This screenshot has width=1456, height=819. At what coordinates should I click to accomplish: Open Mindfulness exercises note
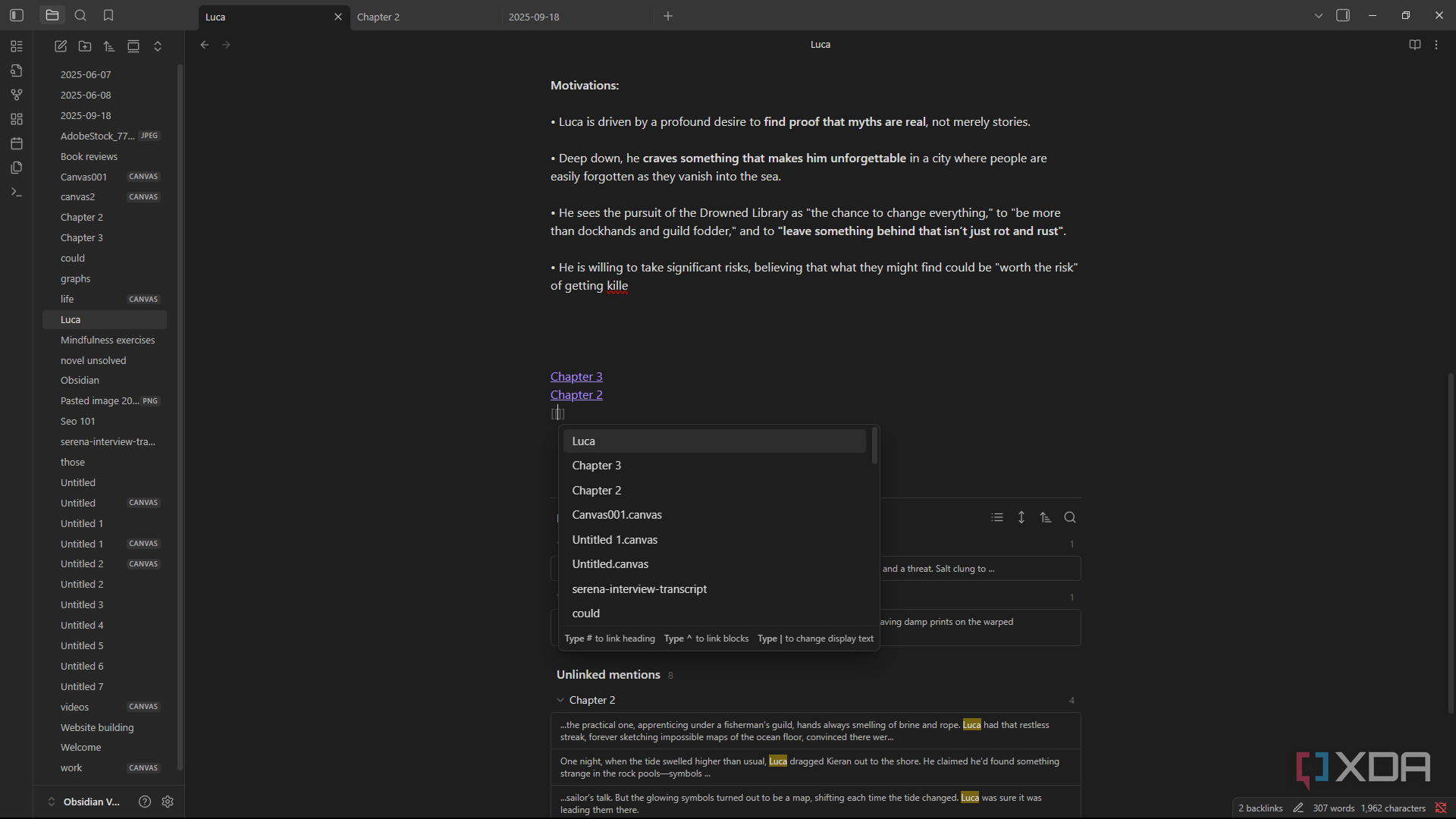coord(105,340)
